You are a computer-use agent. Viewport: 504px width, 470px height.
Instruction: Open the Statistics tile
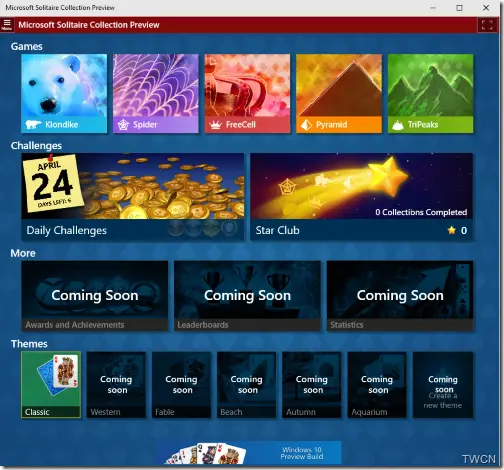point(400,296)
